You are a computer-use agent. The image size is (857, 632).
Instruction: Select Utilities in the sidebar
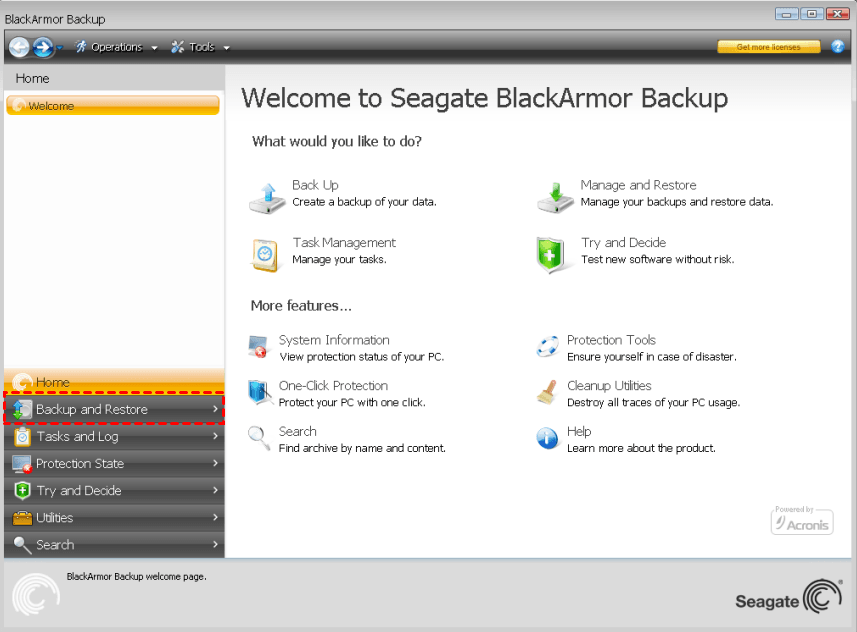[x=113, y=517]
